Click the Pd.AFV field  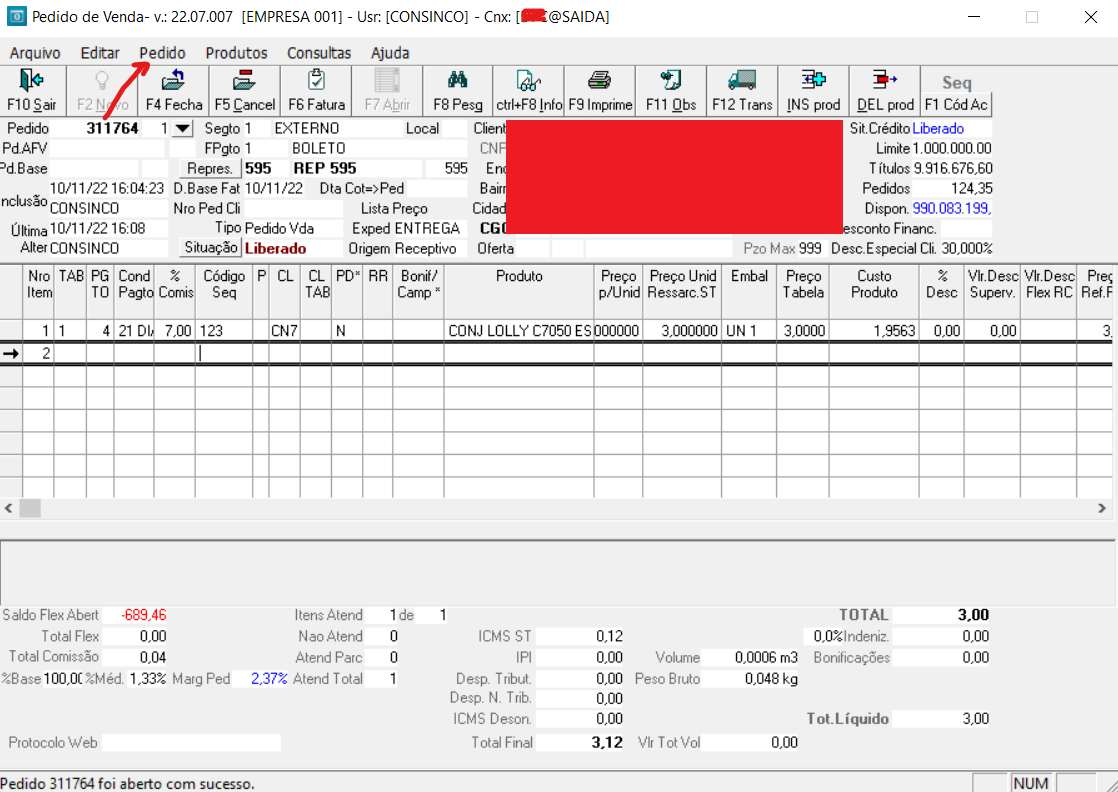pyautogui.click(x=107, y=148)
